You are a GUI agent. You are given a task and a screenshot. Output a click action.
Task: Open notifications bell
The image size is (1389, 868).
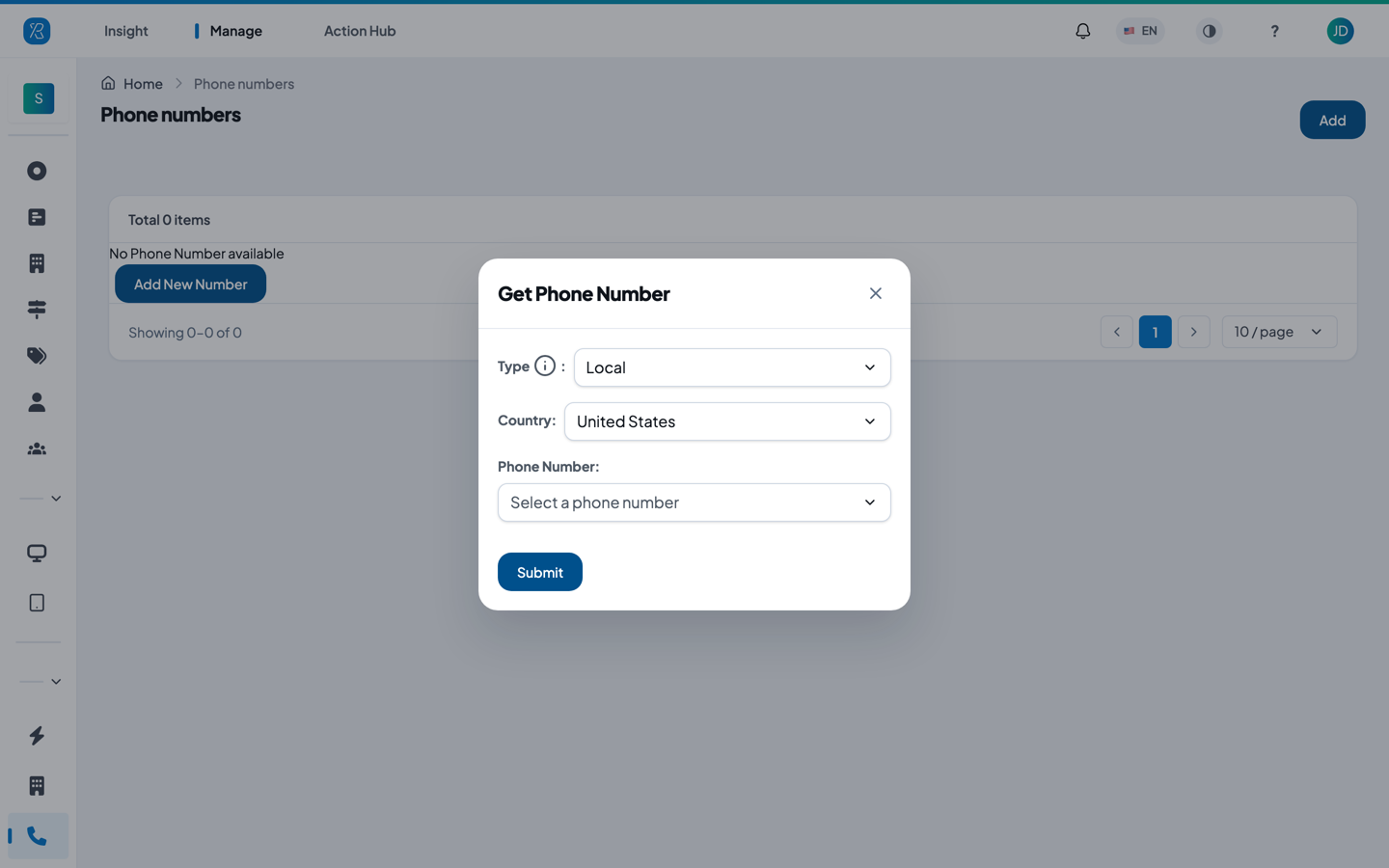(x=1083, y=31)
